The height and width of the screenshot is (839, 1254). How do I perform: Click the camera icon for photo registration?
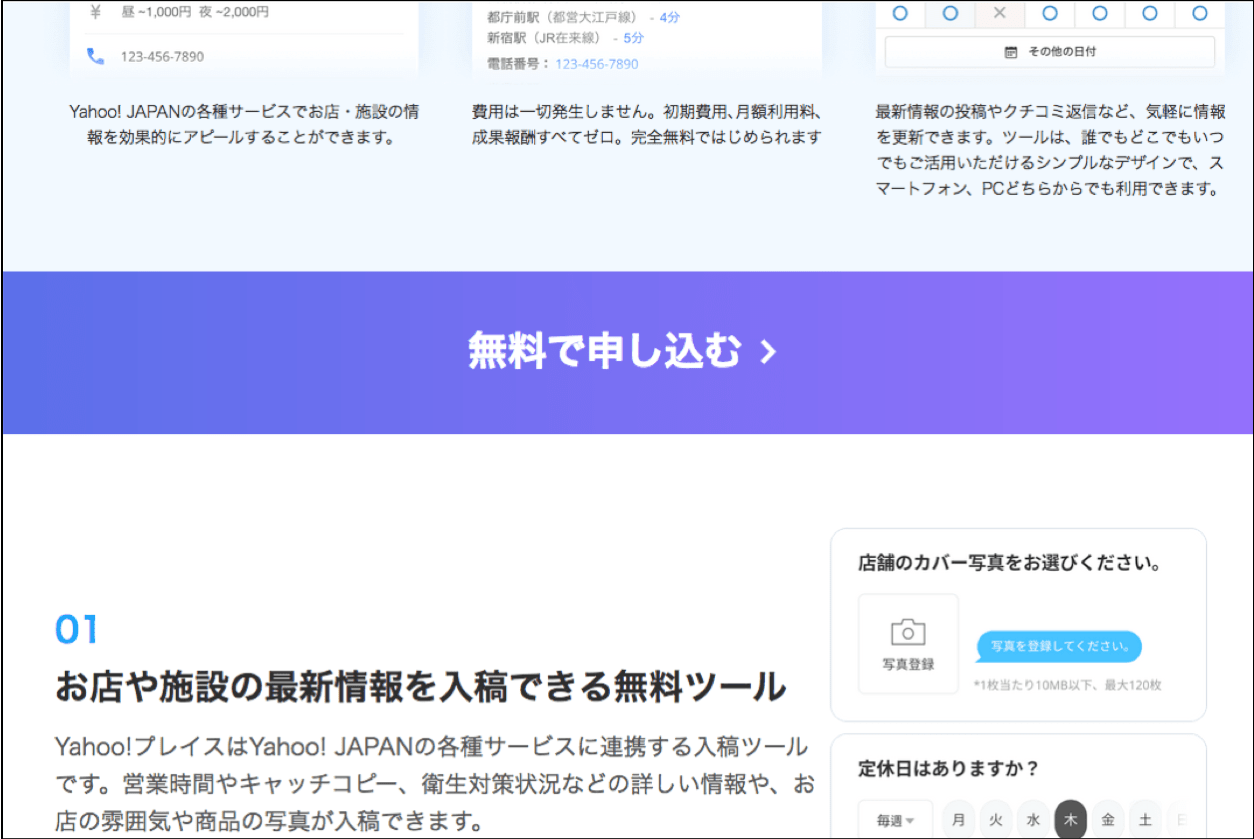(x=908, y=632)
